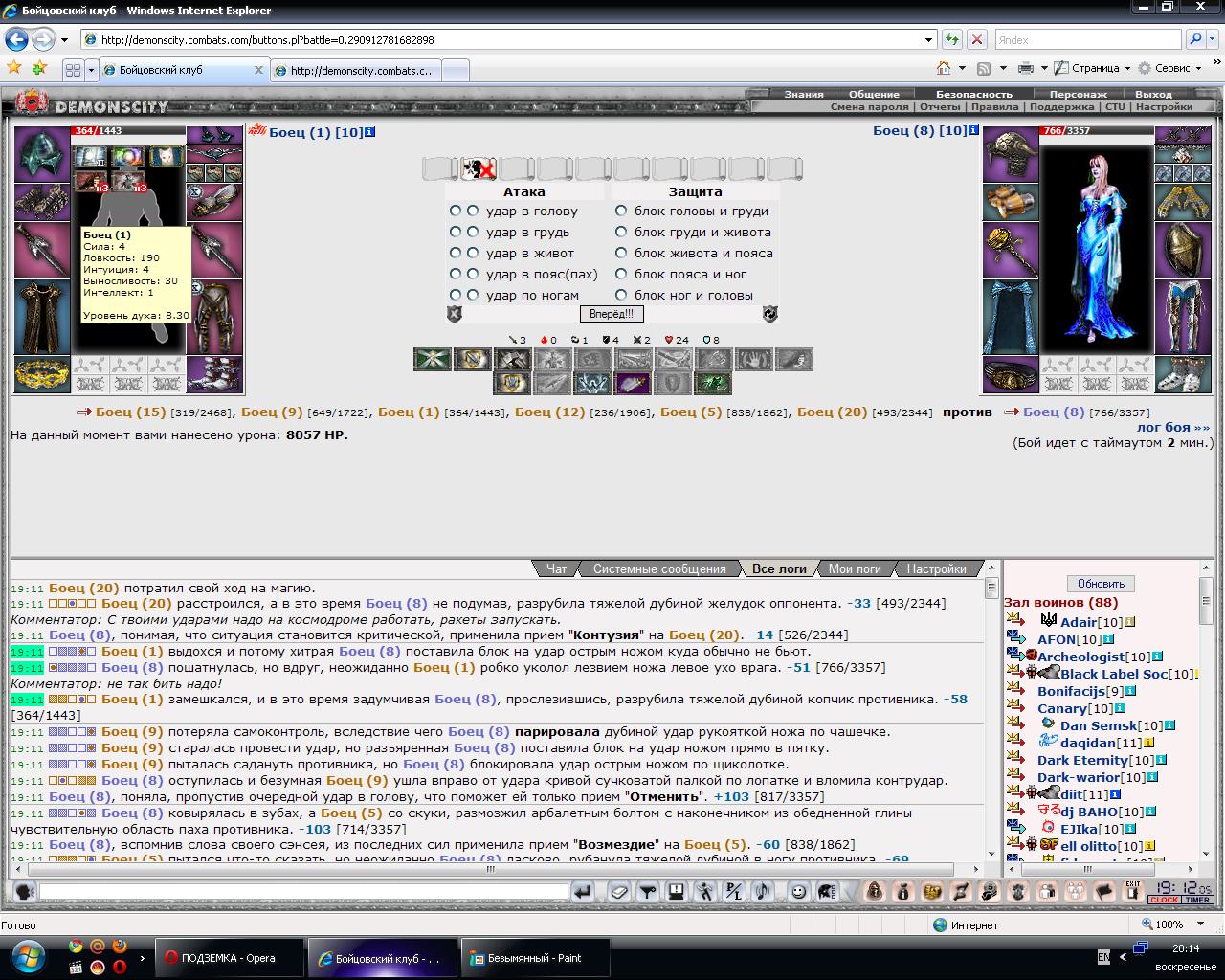
Task: Refresh the page in Internet Explorer
Action: [x=952, y=40]
